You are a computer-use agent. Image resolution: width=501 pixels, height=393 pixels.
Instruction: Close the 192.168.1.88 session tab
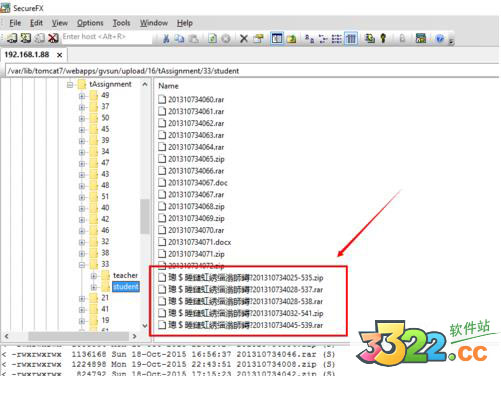(59, 55)
